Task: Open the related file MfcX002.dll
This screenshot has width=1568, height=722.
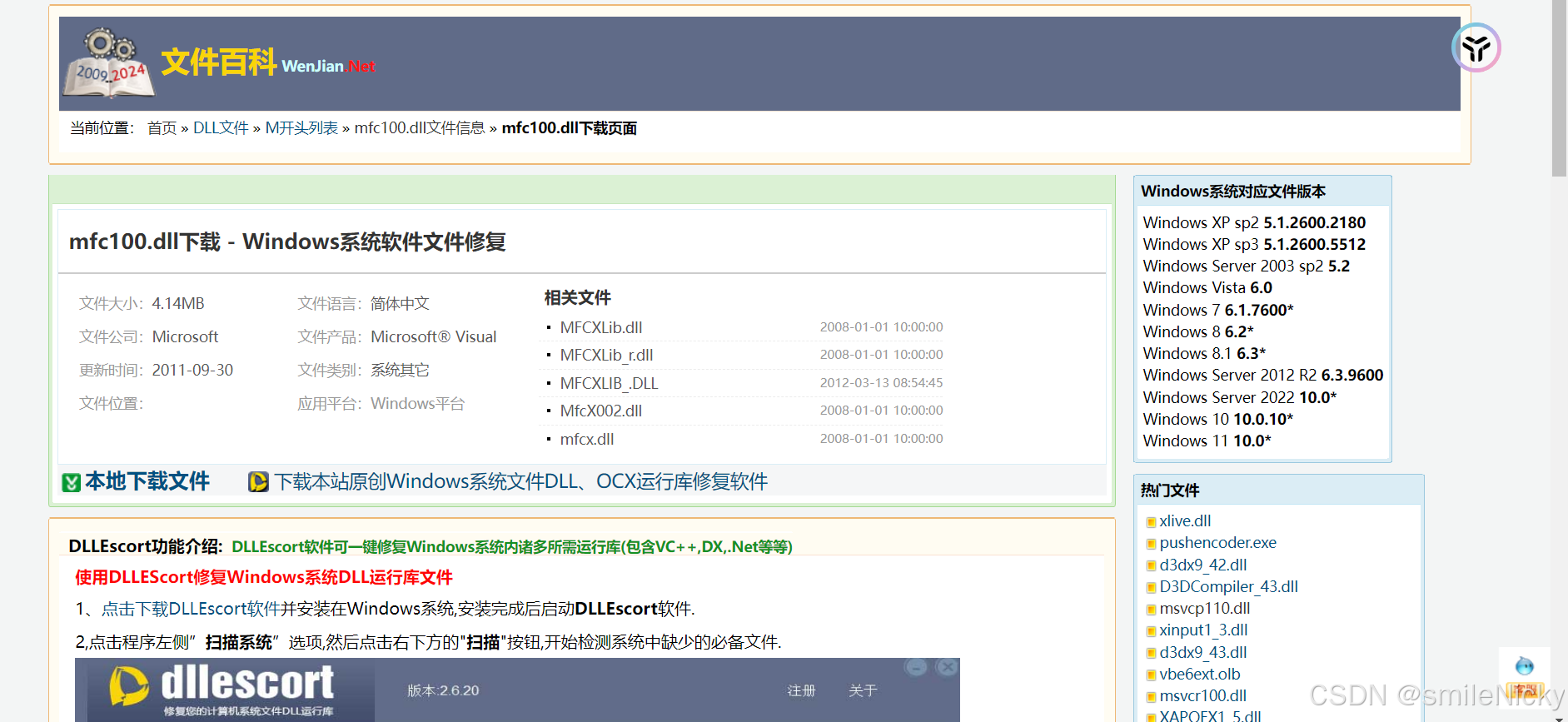Action: pyautogui.click(x=601, y=411)
